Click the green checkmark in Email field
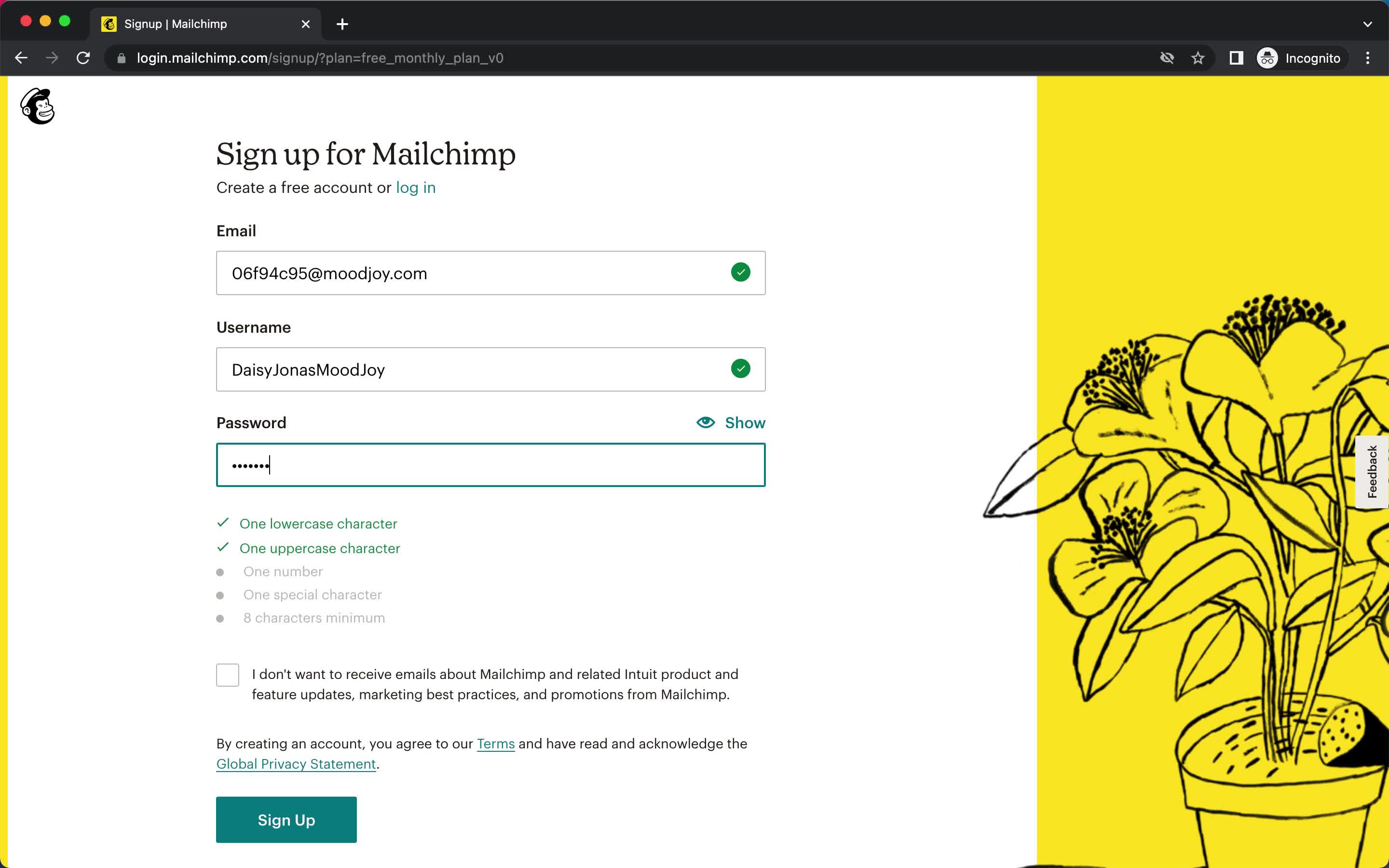This screenshot has height=868, width=1389. (x=740, y=272)
